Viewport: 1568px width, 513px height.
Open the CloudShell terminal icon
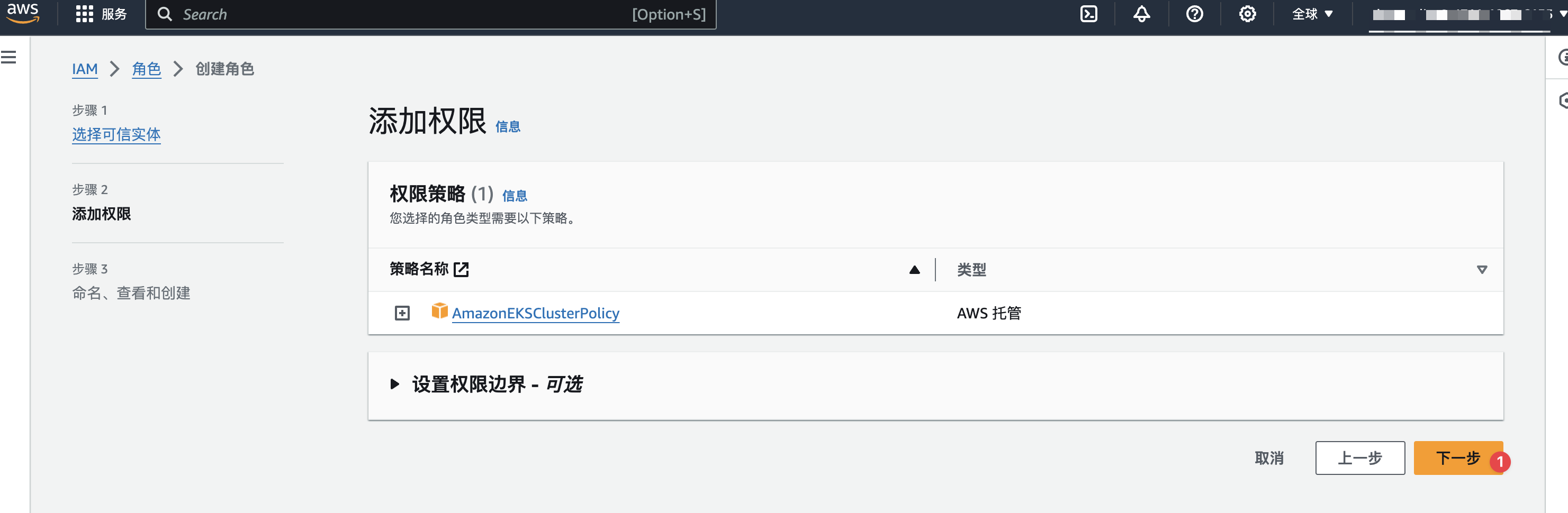pos(1088,14)
